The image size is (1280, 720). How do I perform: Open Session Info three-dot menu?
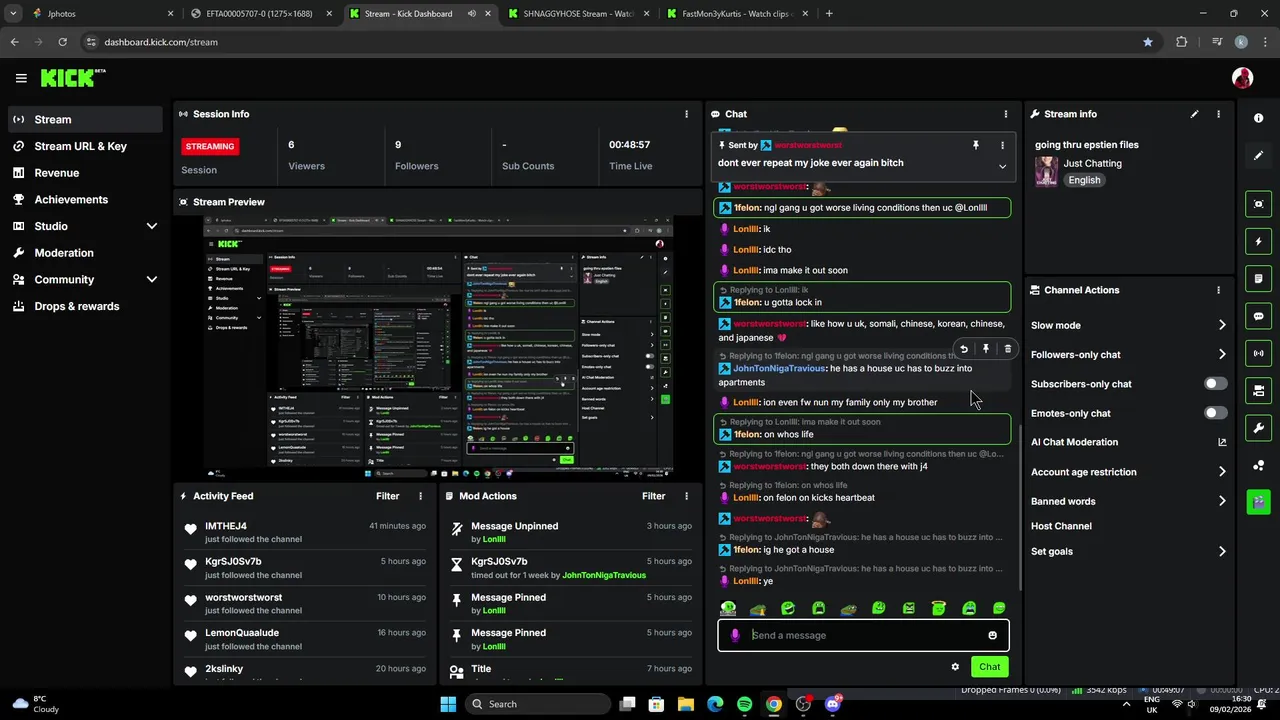point(686,114)
